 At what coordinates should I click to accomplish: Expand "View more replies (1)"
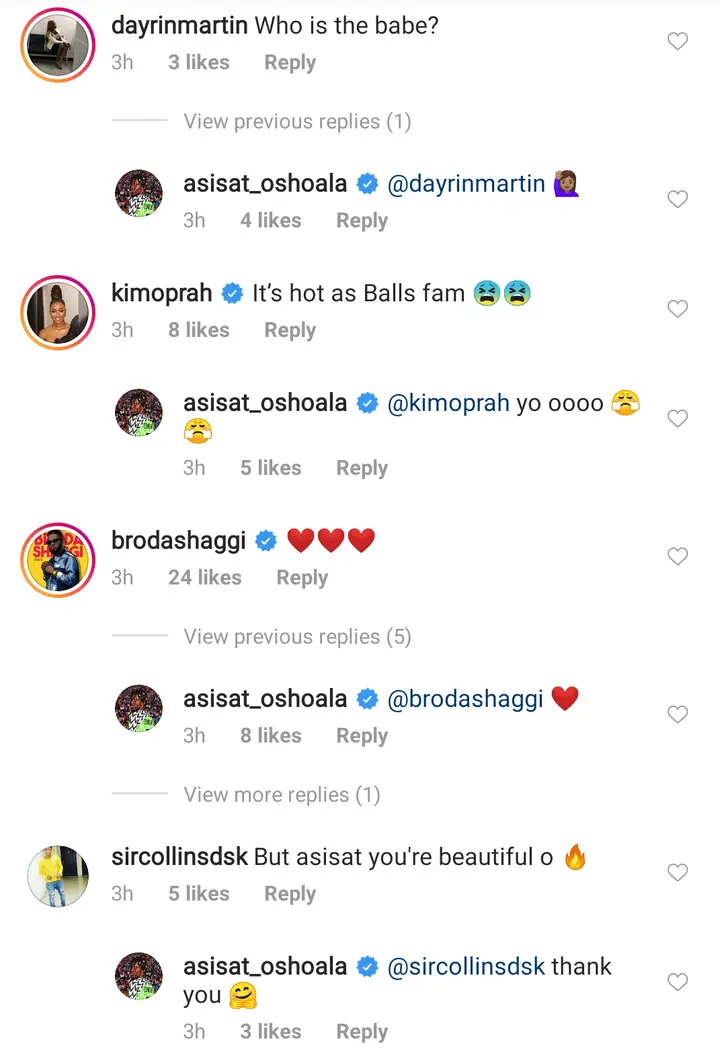282,795
